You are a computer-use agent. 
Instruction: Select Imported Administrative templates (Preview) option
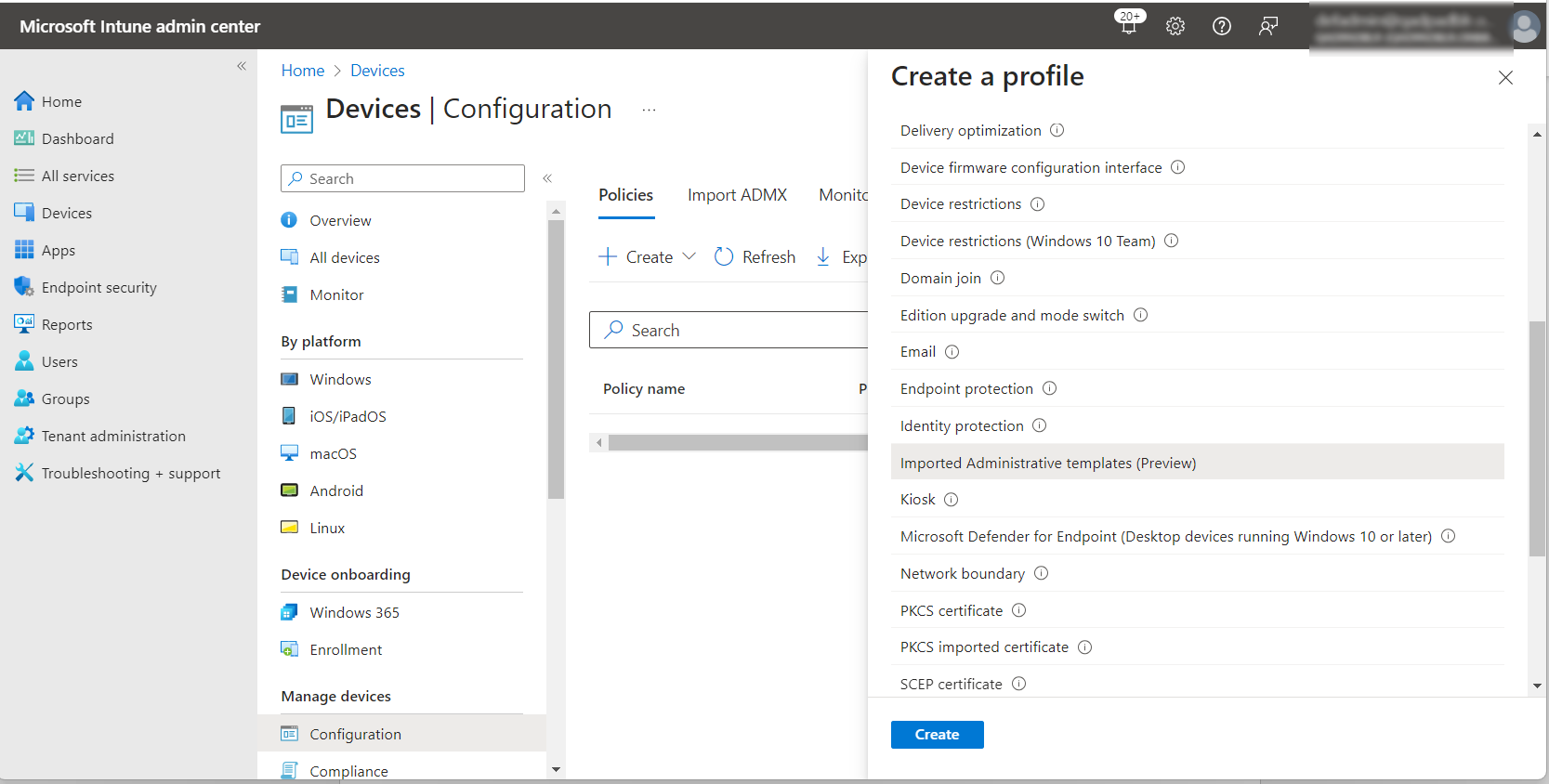[x=1047, y=463]
